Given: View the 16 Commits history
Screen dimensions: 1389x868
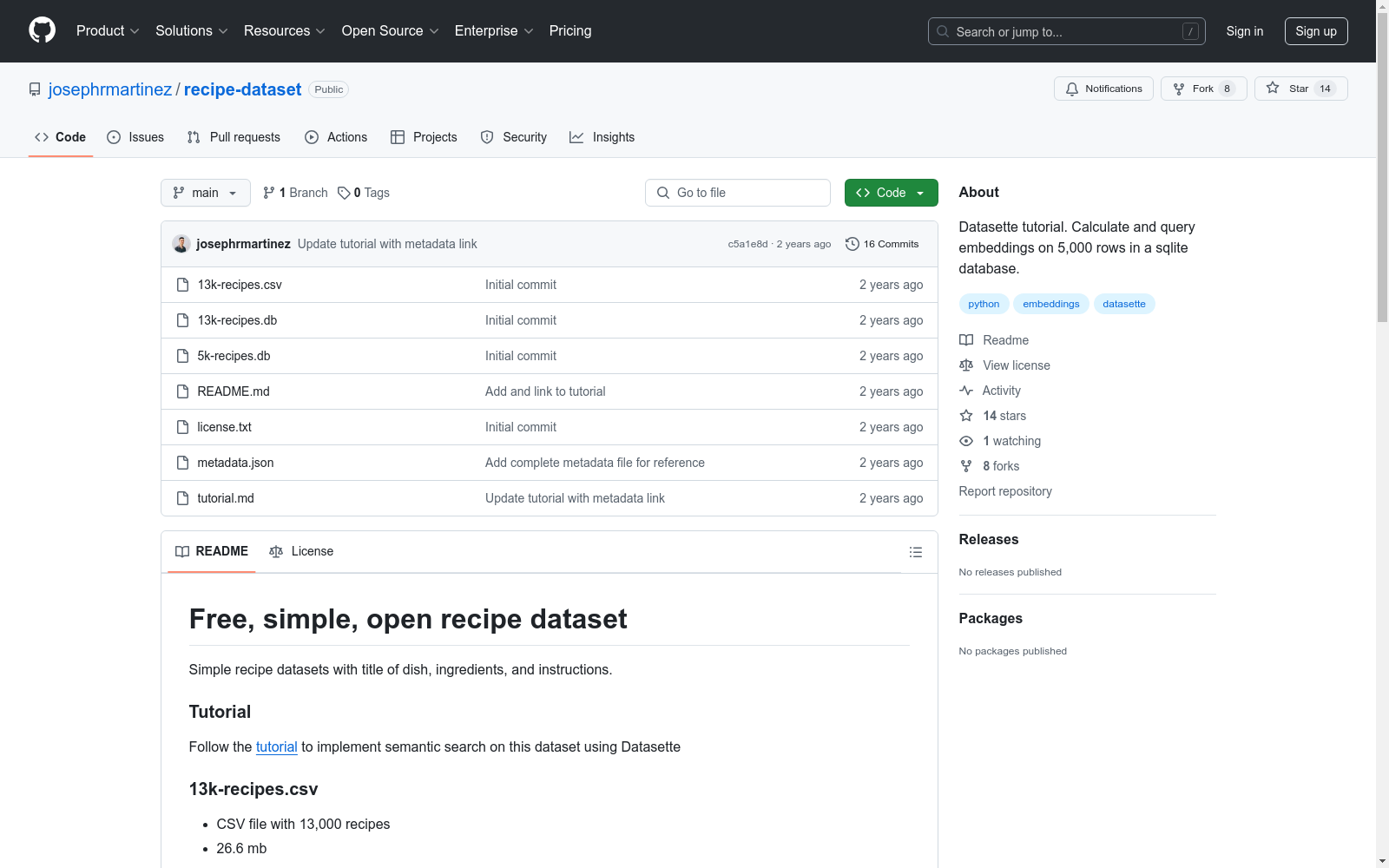Looking at the screenshot, I should tap(882, 244).
